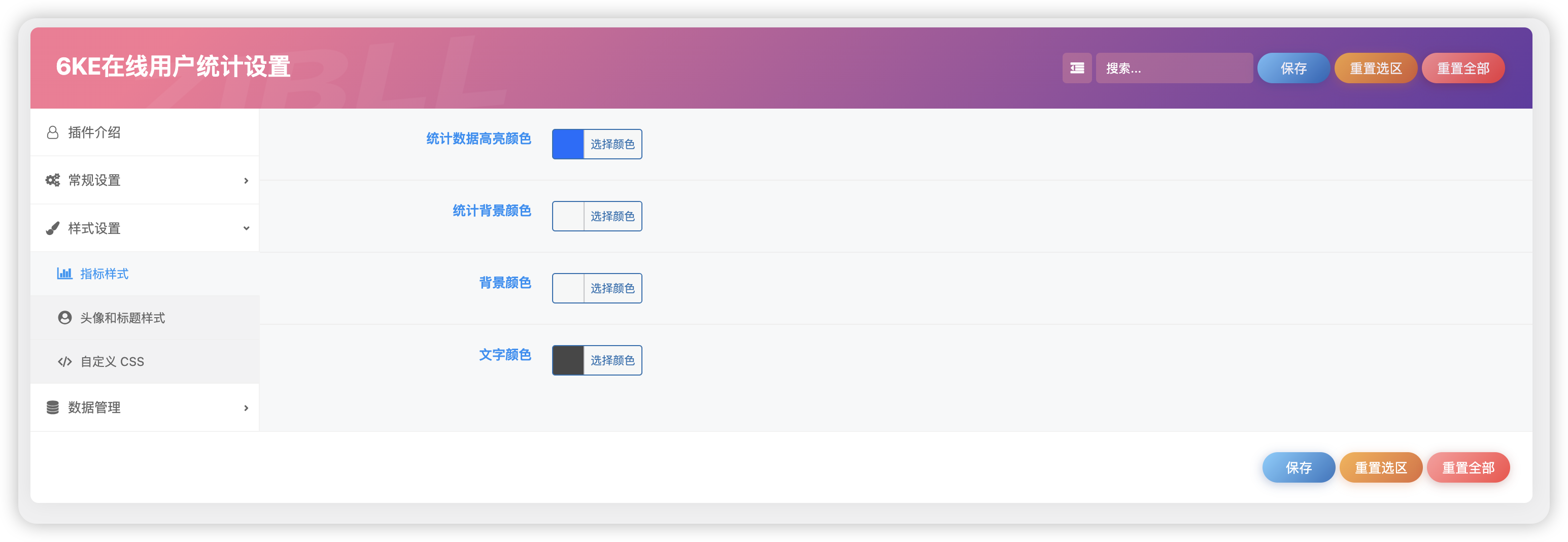1568x542 pixels.
Task: Expand 常规设置 with its right chevron
Action: [246, 181]
